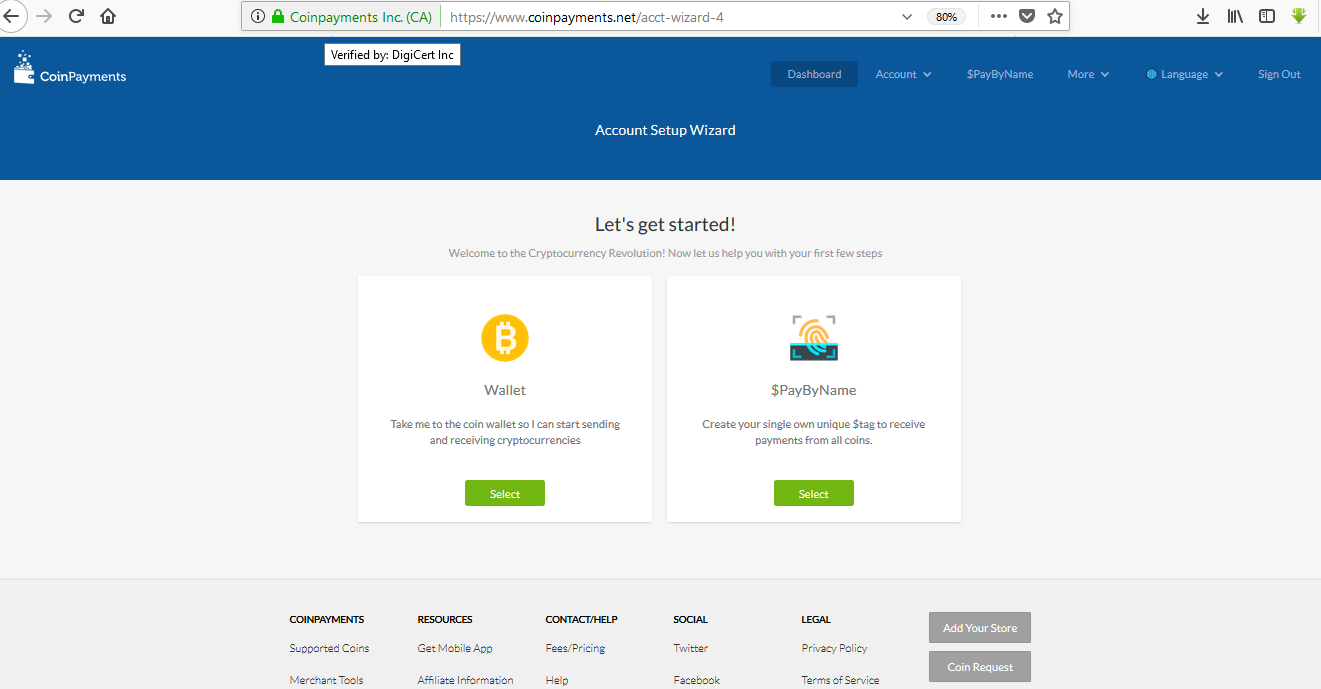Click the Bitcoin wallet icon
The width and height of the screenshot is (1321, 689).
tap(505, 338)
